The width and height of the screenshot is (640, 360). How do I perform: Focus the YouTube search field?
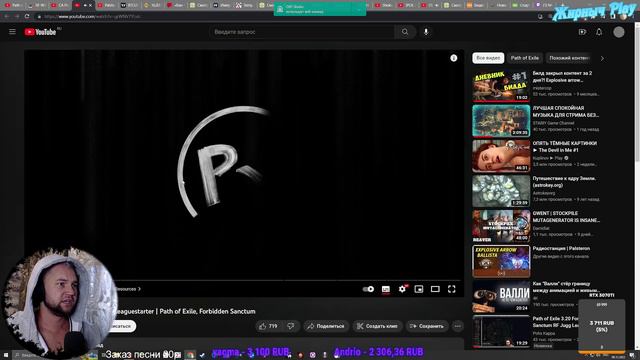302,32
